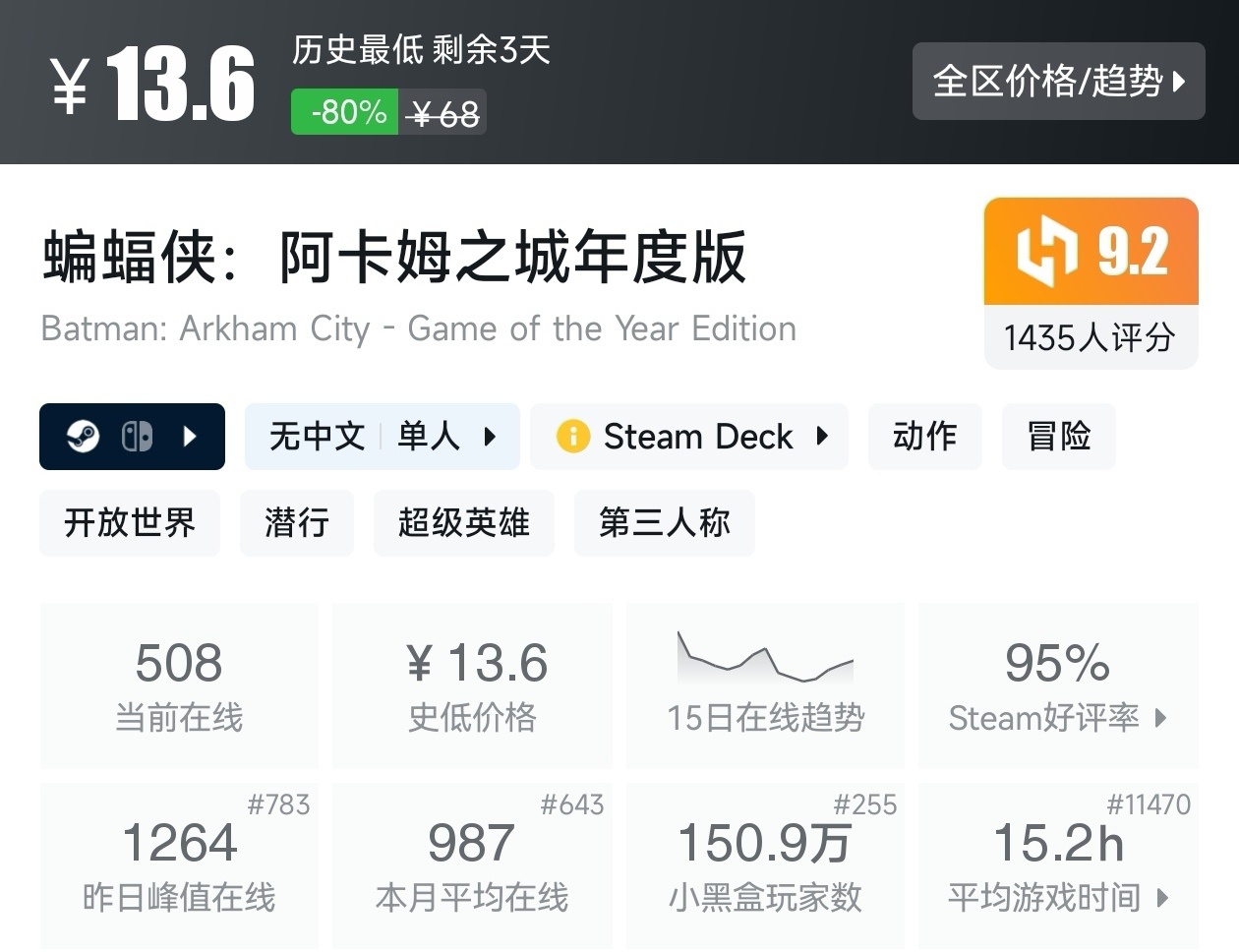Open 全区价格/趋势 regional price trends
The height and width of the screenshot is (952, 1239).
tap(1058, 82)
